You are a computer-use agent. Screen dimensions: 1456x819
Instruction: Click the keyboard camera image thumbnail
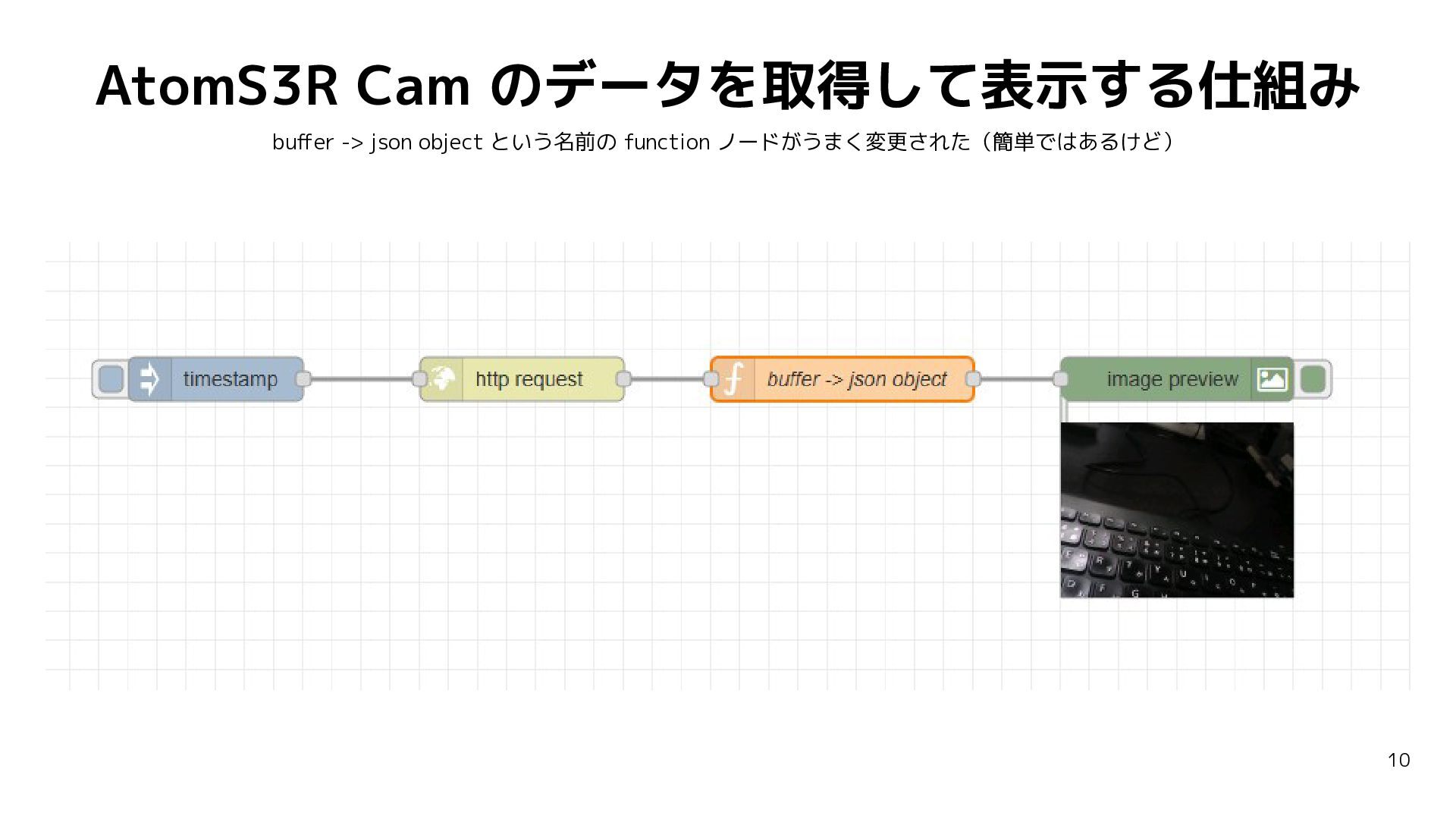(x=1177, y=510)
